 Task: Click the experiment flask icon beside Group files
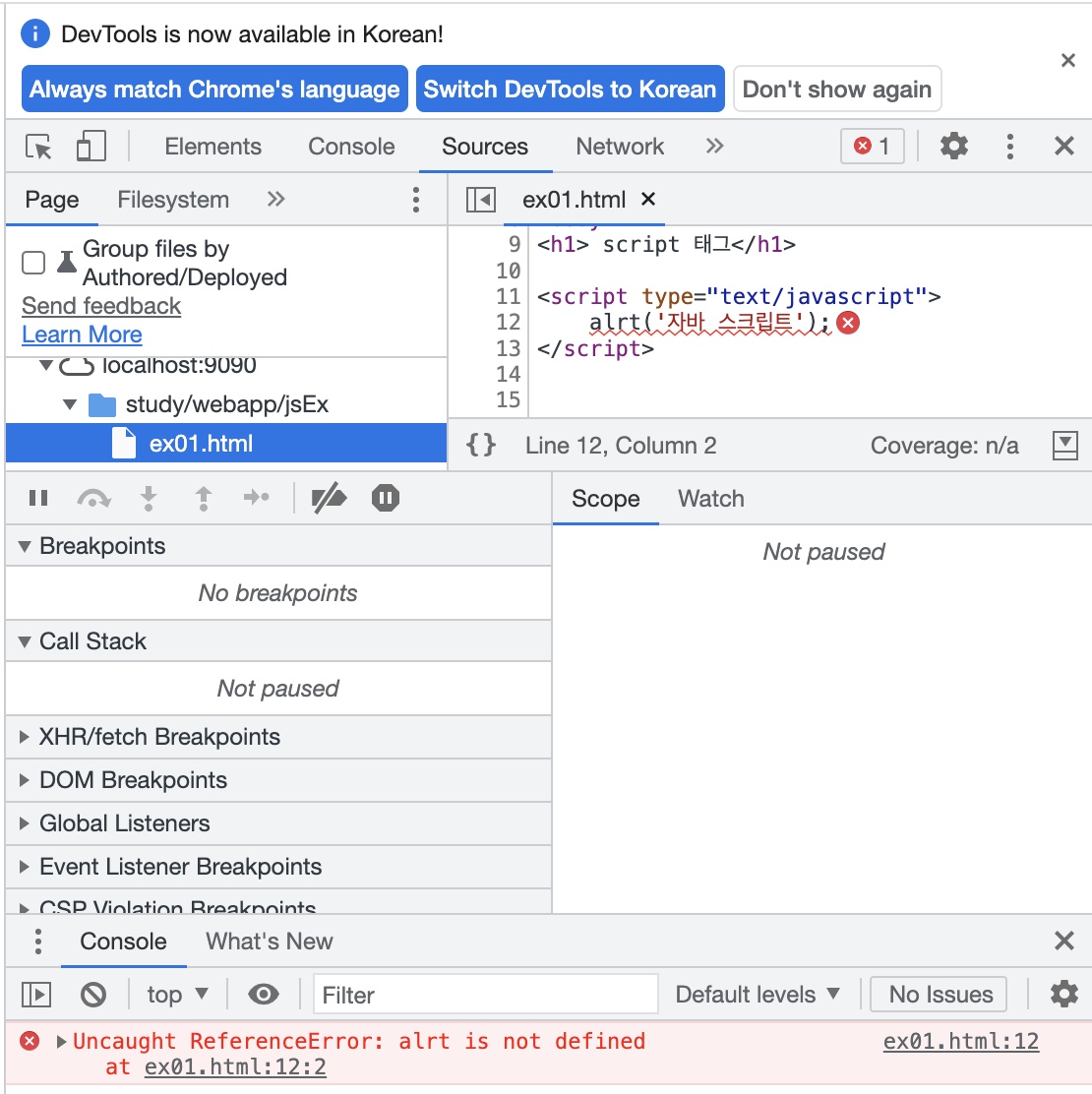[67, 263]
